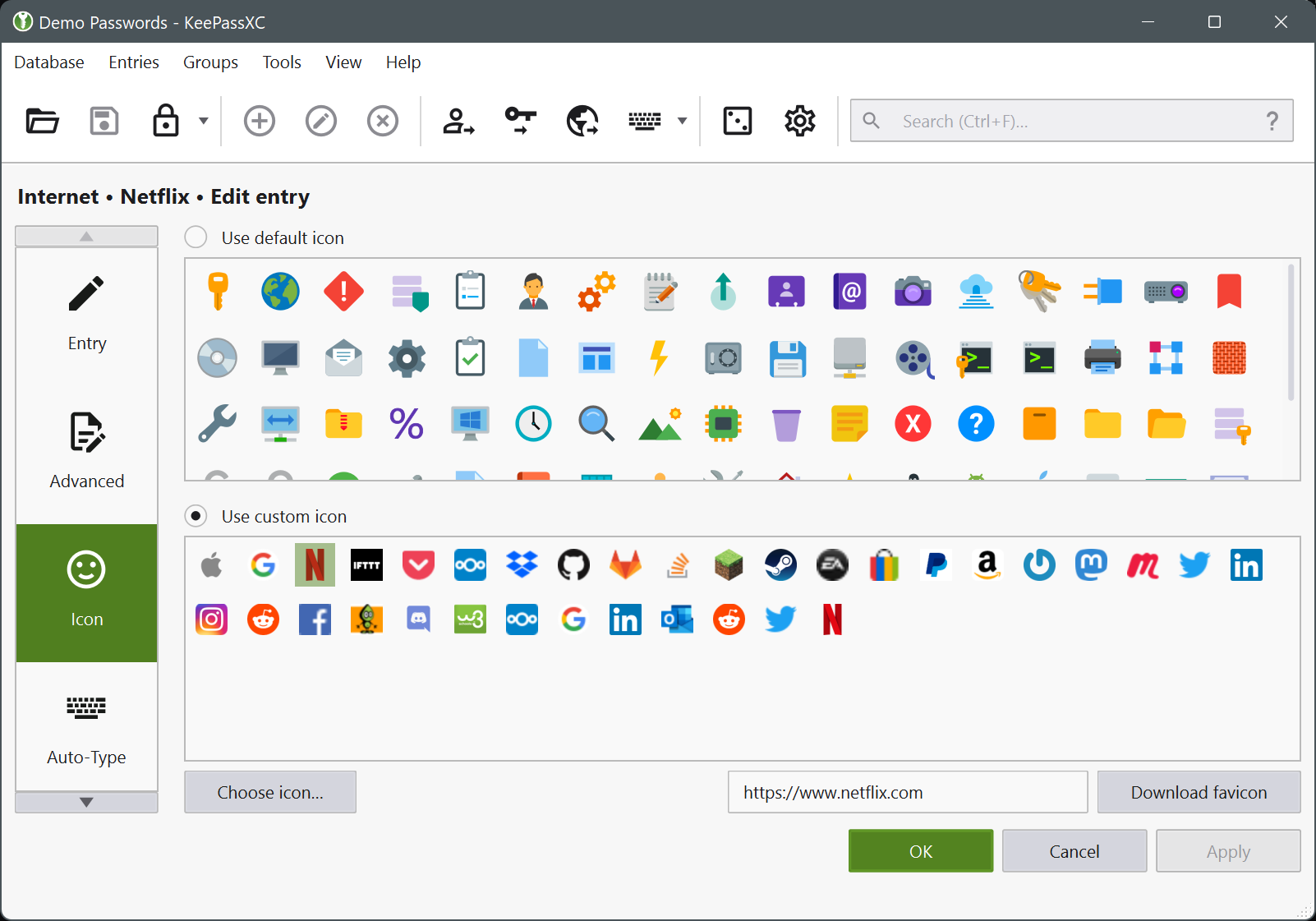Lock the database with the padlock icon
Image resolution: width=1316 pixels, height=921 pixels.
[165, 121]
